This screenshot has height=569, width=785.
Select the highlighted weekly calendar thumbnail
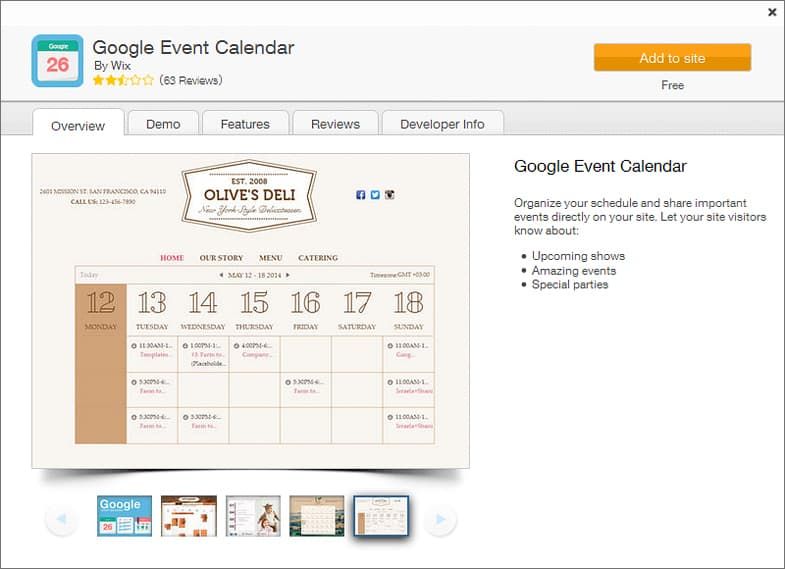[x=381, y=516]
